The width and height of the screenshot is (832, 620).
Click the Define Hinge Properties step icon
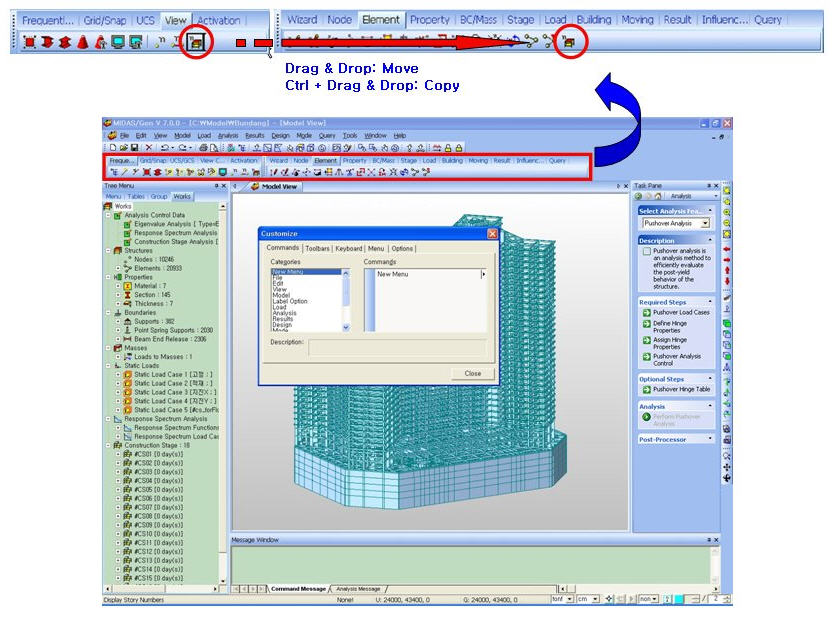(x=647, y=326)
